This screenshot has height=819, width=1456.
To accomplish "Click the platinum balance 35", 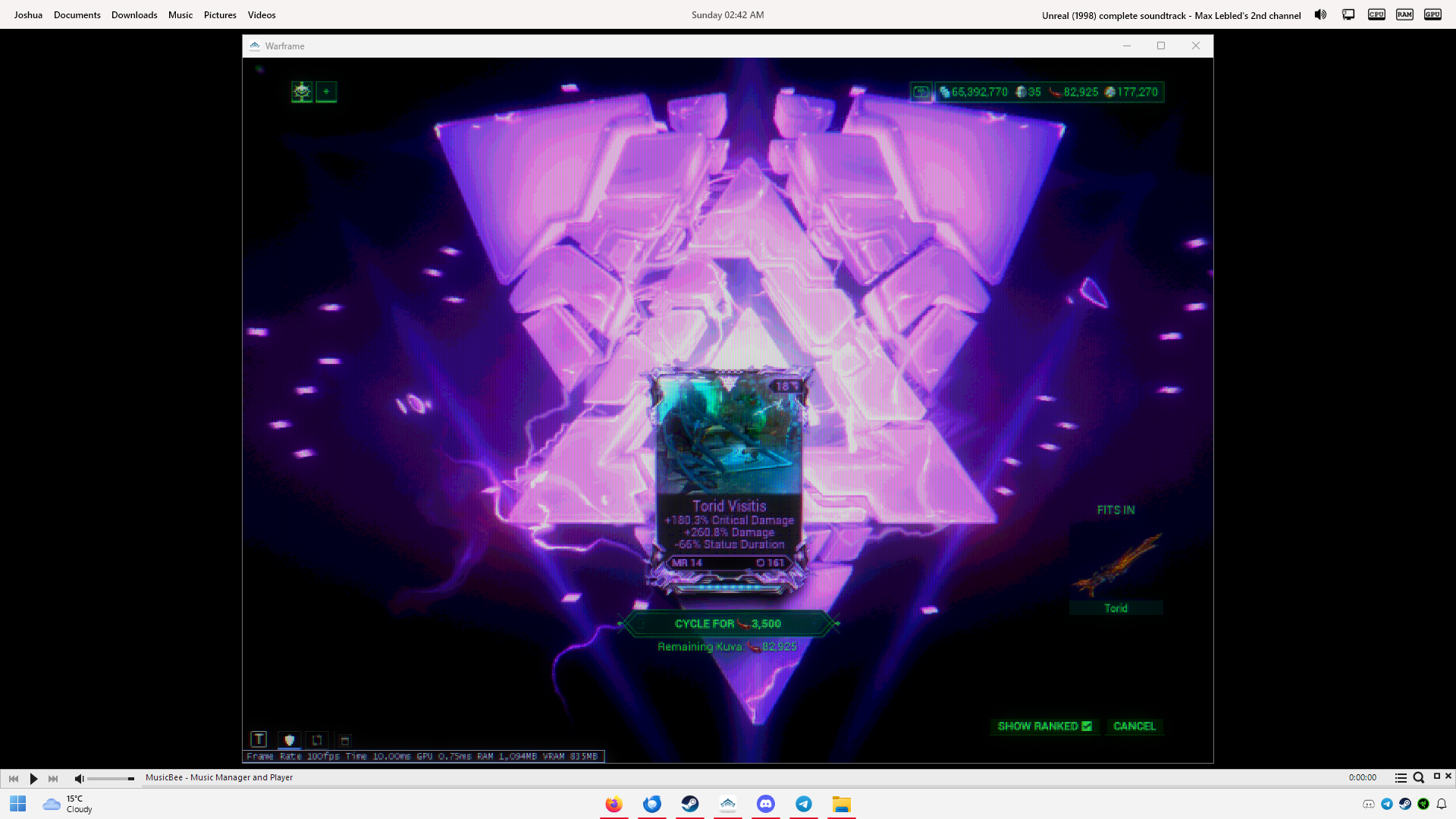I will (x=1028, y=93).
